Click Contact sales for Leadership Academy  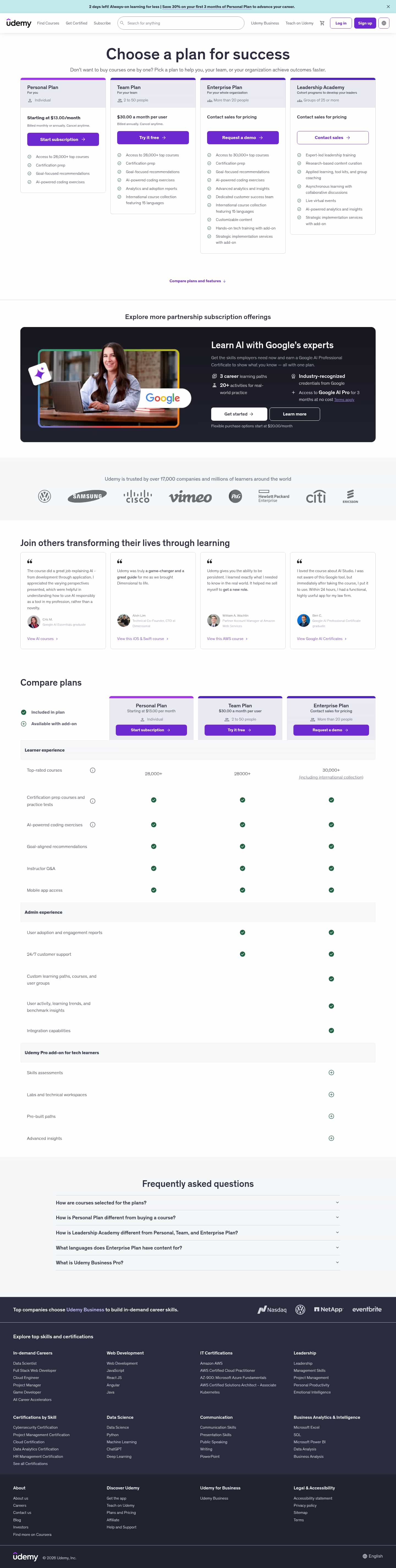coord(333,138)
